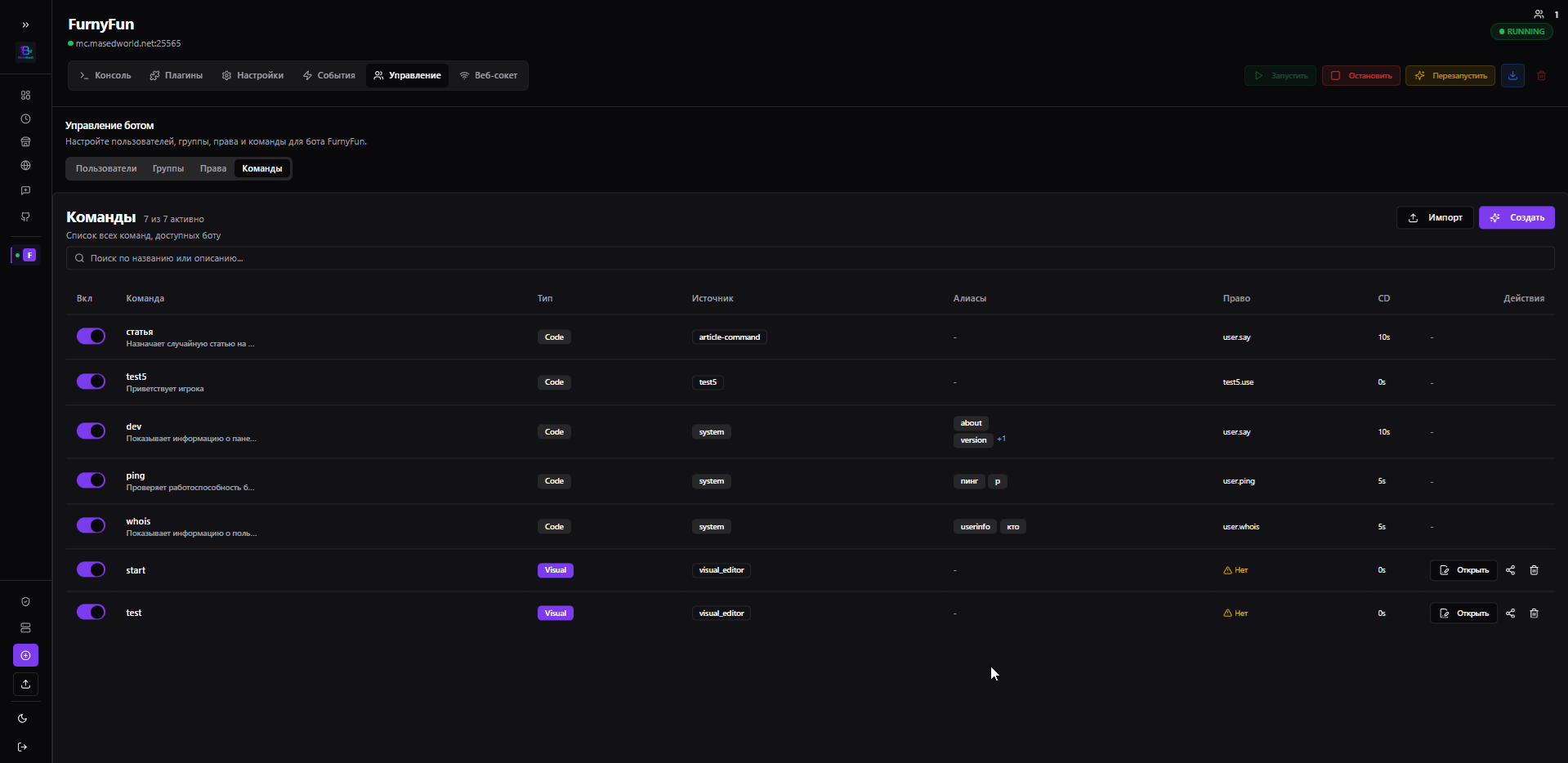
Task: Click the warning icon in test row
Action: [1227, 614]
